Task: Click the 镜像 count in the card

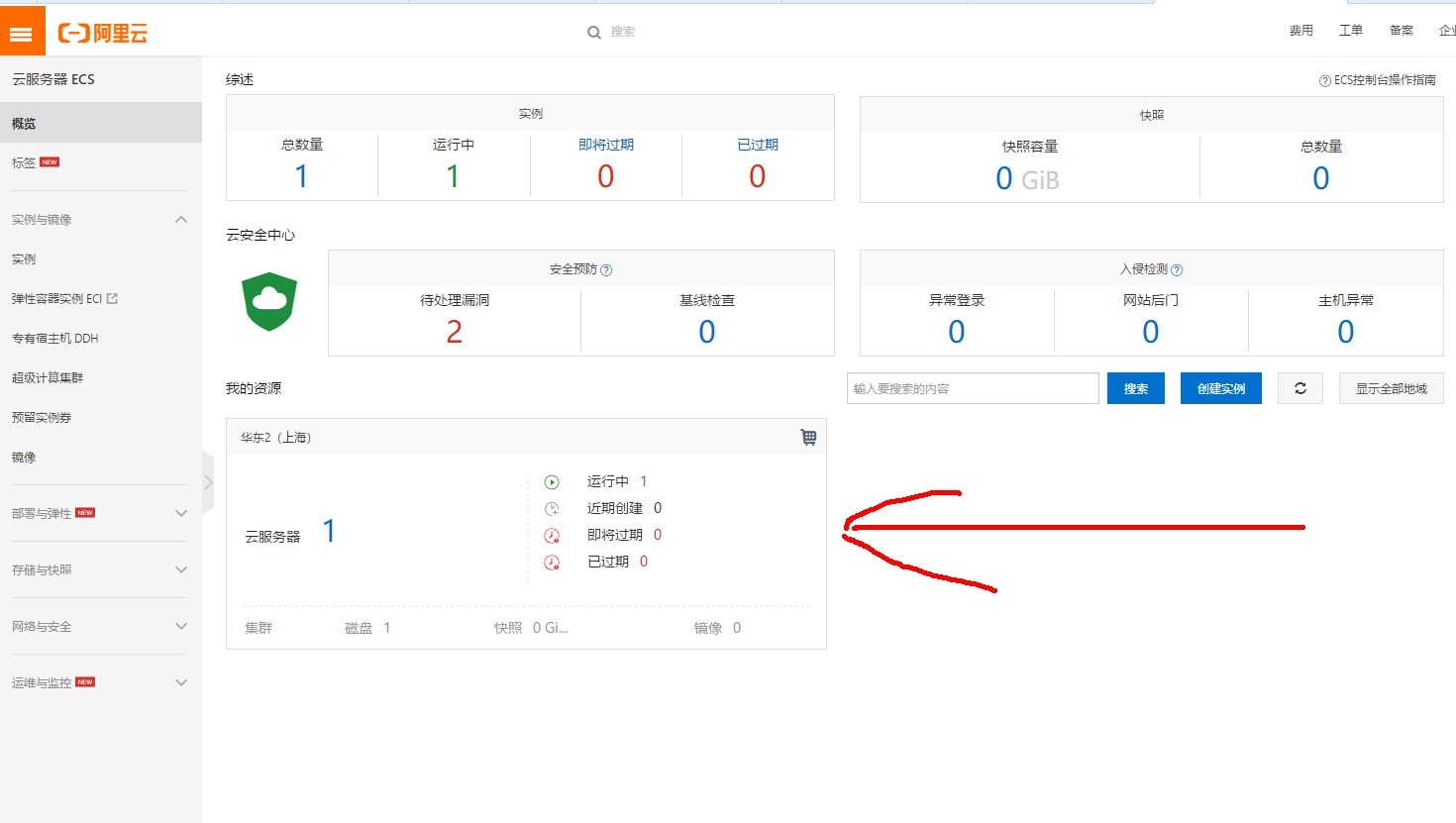Action: (x=737, y=628)
